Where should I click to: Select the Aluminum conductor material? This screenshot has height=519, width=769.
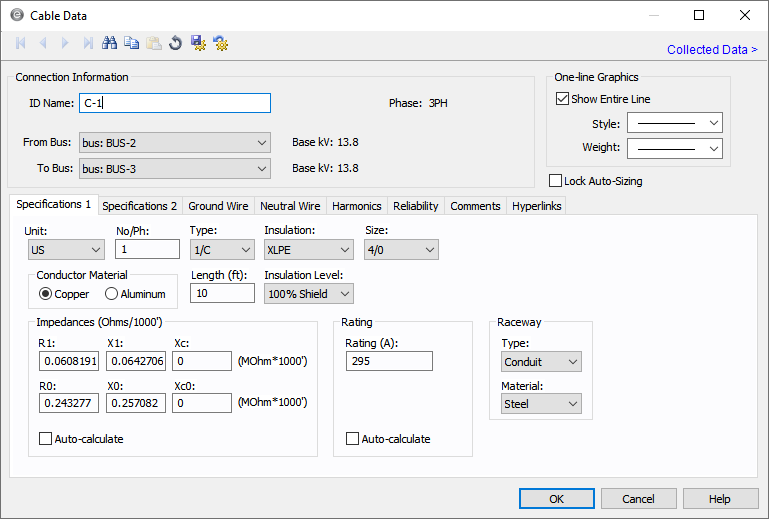coord(111,294)
